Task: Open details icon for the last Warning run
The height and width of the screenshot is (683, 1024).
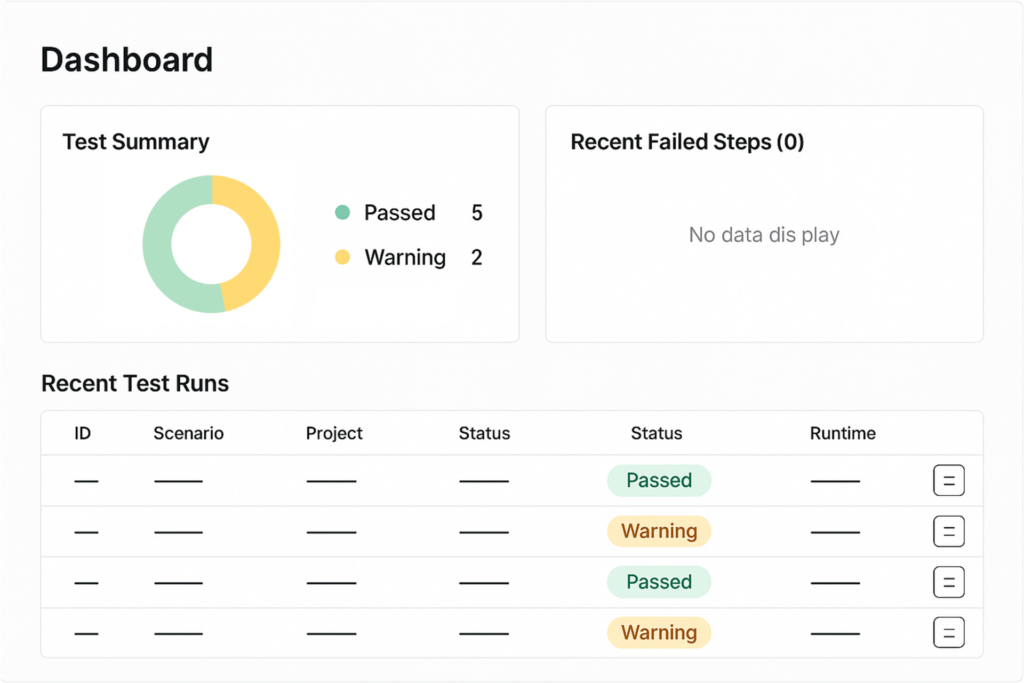Action: click(948, 632)
